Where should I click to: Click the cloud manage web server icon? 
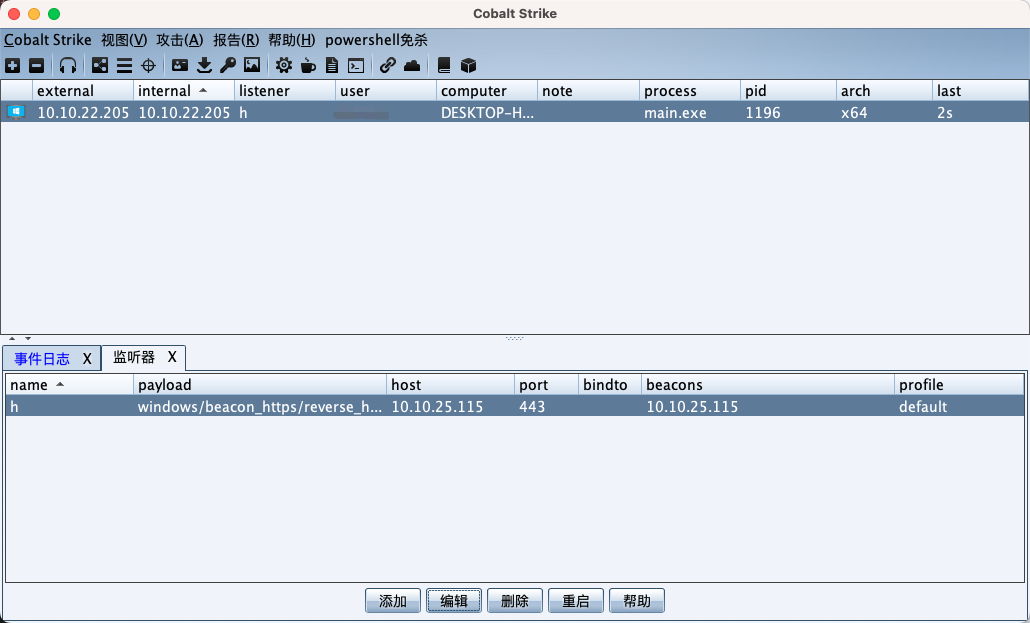412,65
